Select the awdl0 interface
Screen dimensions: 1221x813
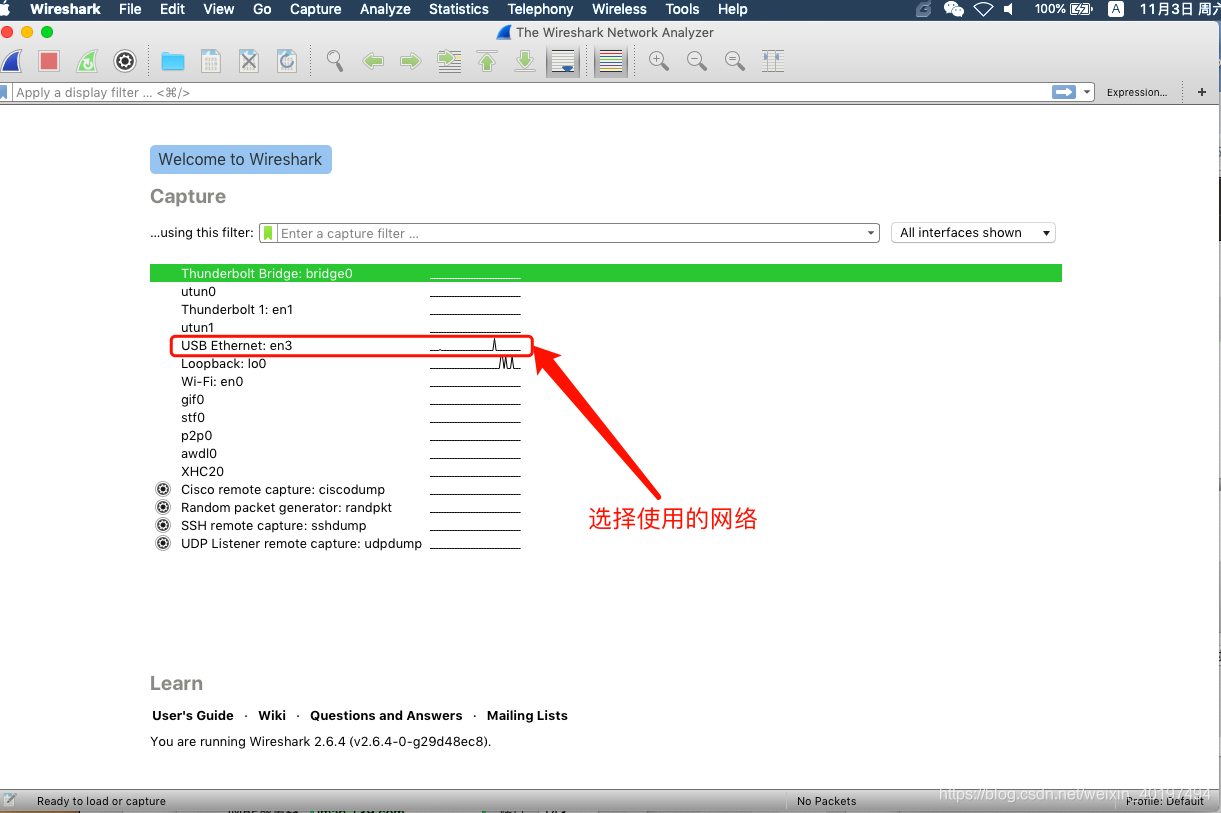click(606, 454)
